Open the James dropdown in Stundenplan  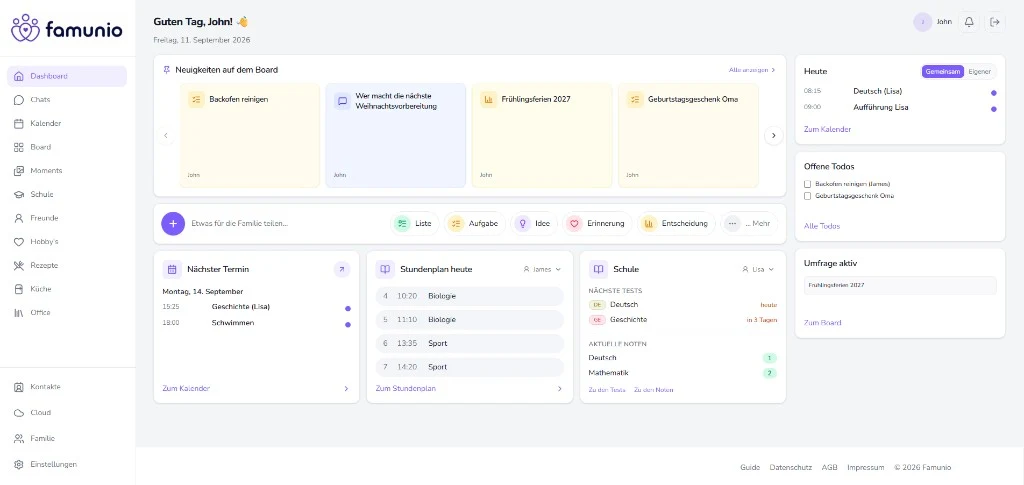[x=542, y=269]
